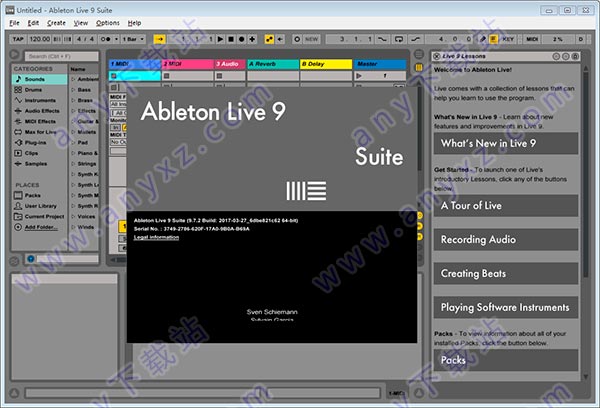600x408 pixels.
Task: Open the metronome settings dropdown arrow
Action: coord(116,39)
